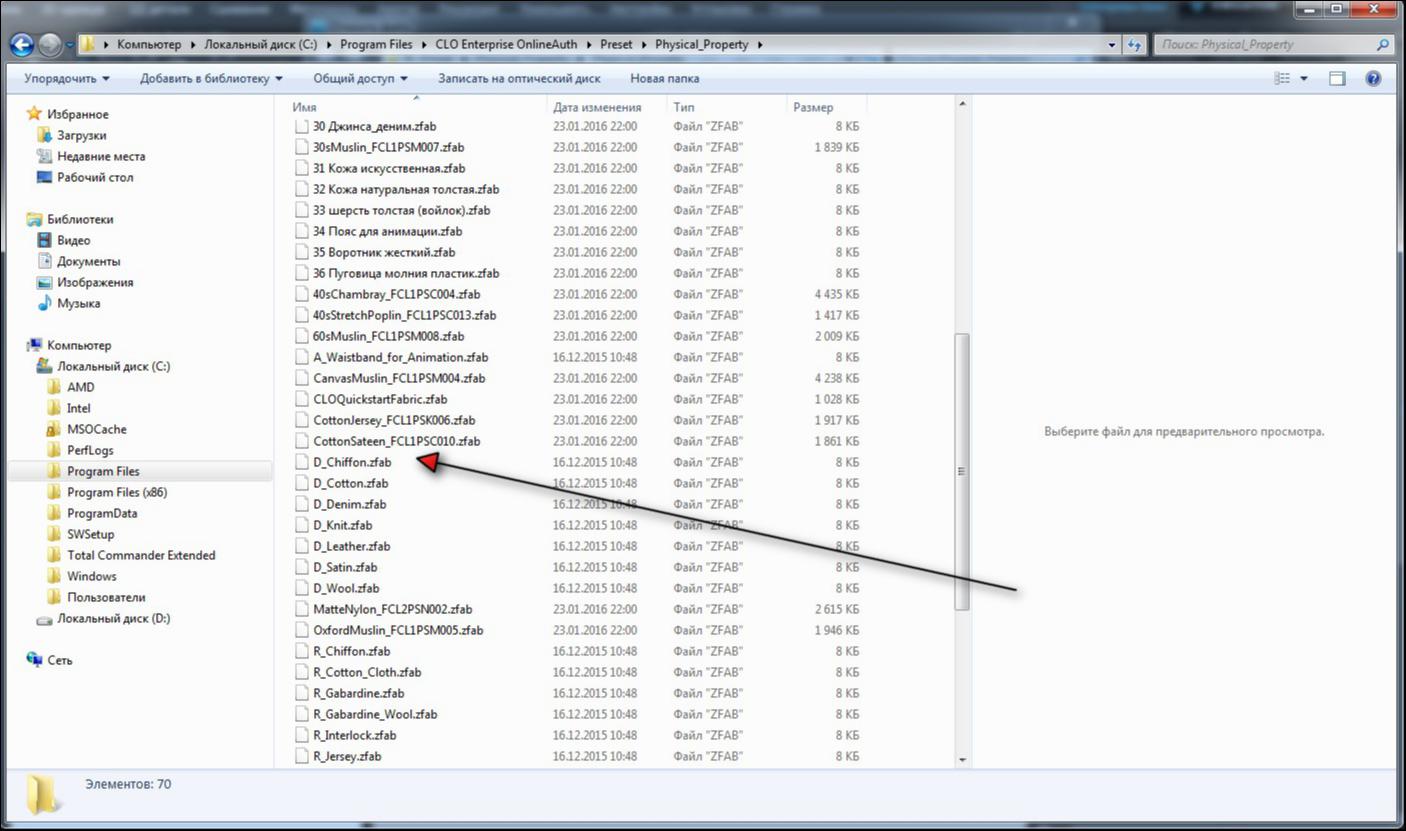Viewport: 1406px width, 831px height.
Task: Click Program Files breadcrumb segment
Action: point(376,45)
